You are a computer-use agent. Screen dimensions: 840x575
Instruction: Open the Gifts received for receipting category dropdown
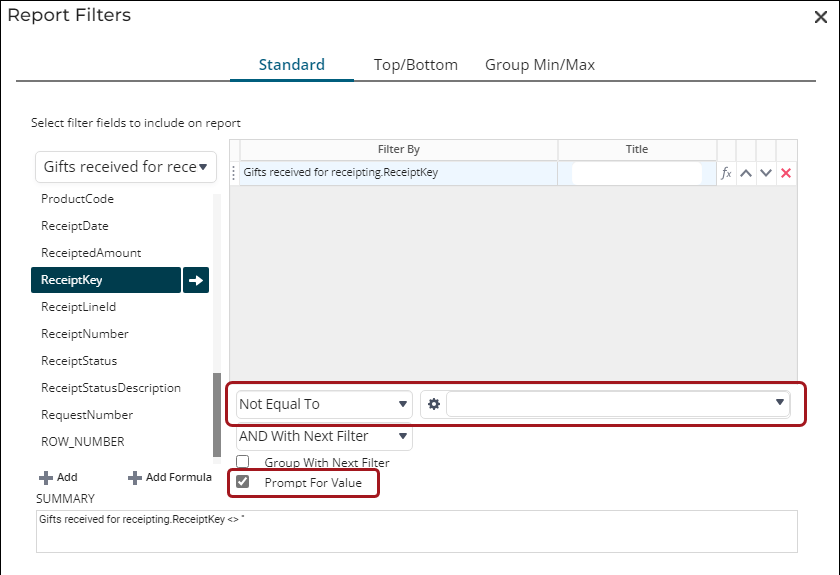click(x=126, y=167)
